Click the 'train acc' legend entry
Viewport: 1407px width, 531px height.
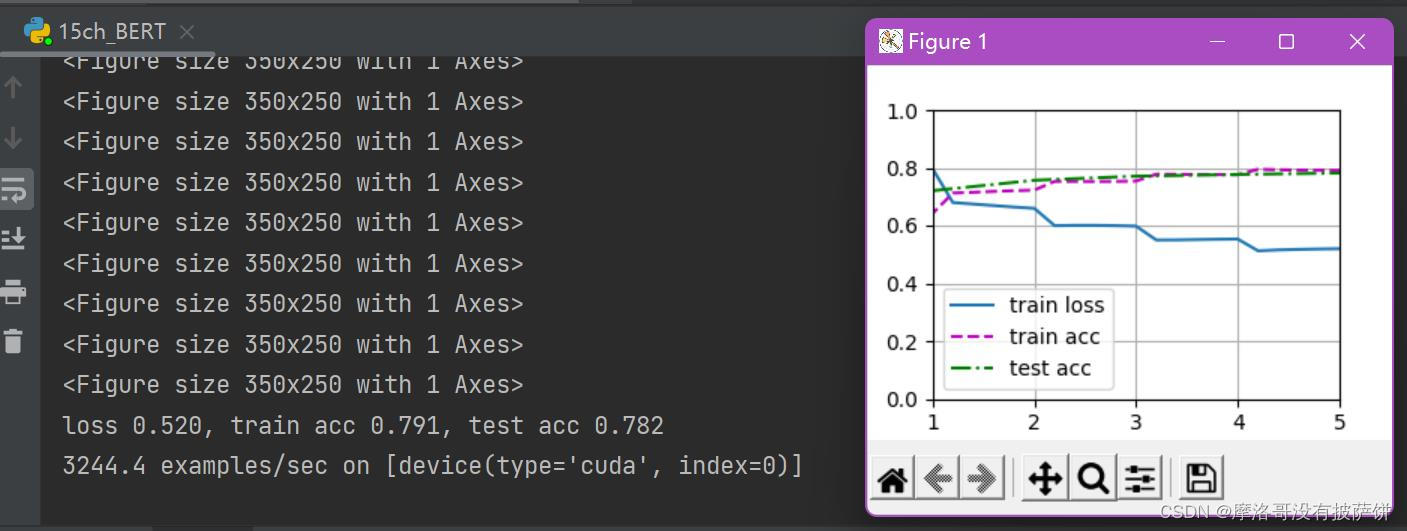point(1025,337)
